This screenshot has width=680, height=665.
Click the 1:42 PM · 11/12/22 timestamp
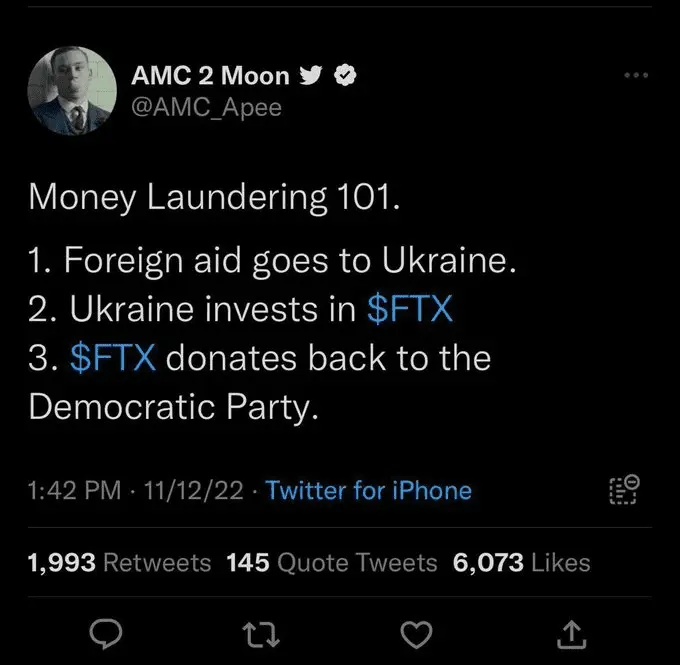coord(130,491)
